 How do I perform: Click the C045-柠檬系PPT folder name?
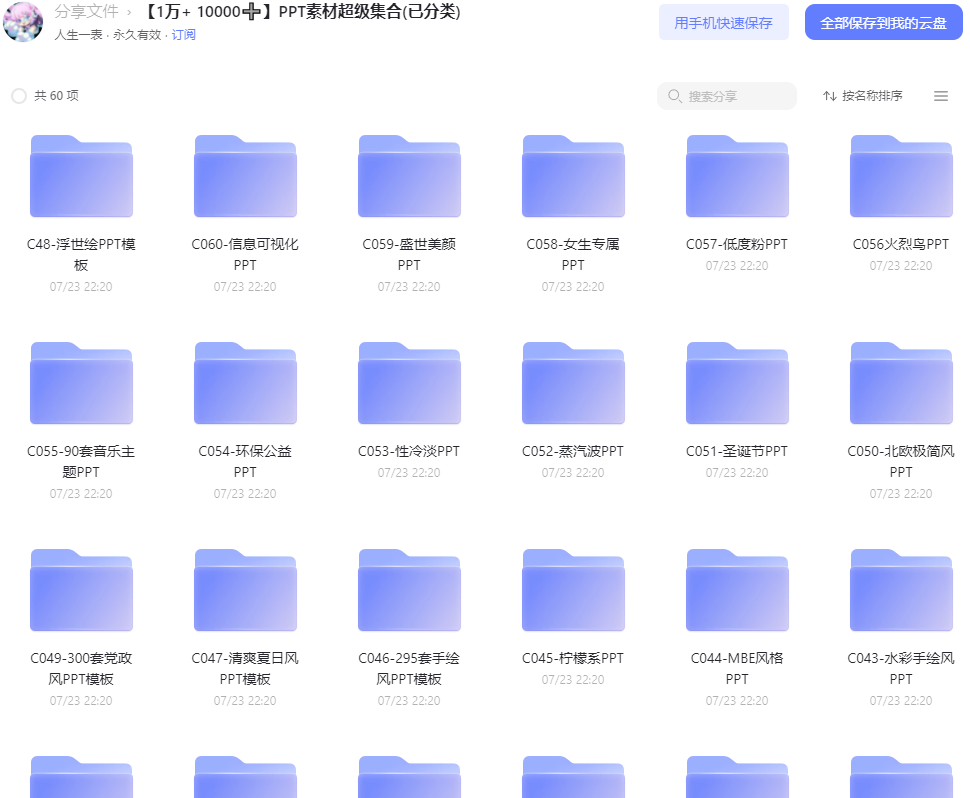(573, 659)
